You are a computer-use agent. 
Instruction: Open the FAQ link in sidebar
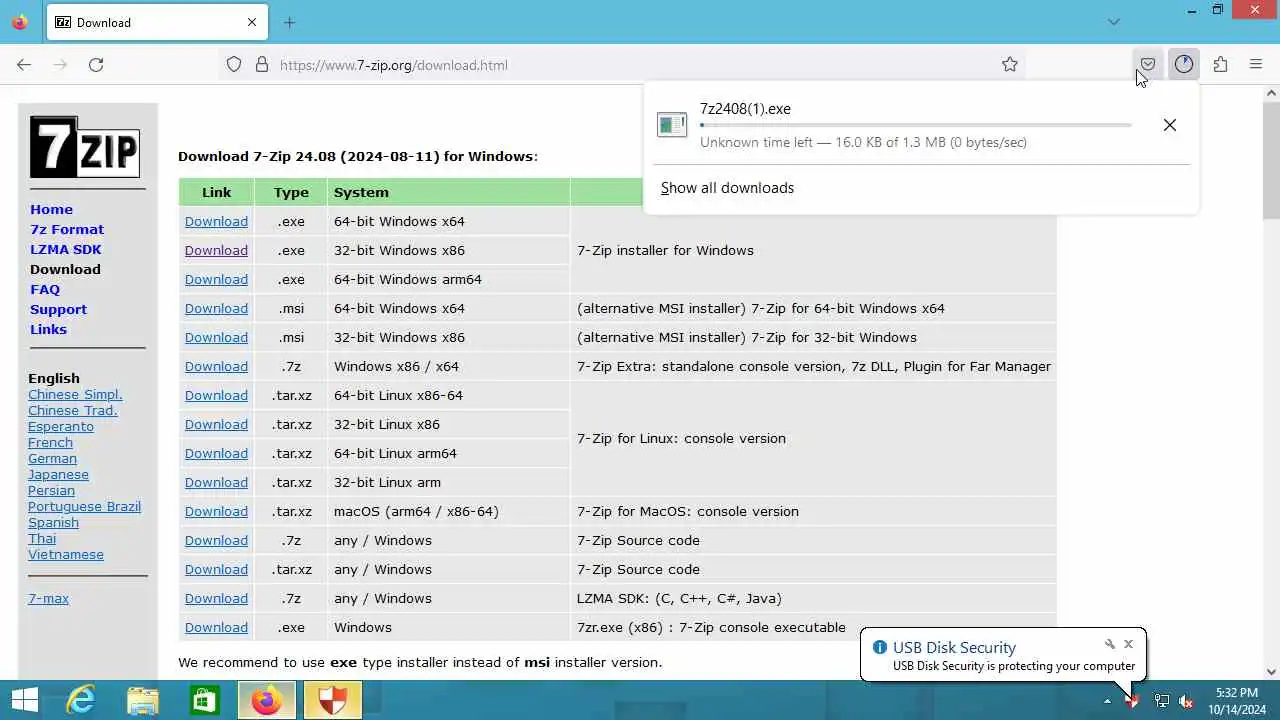coord(45,289)
